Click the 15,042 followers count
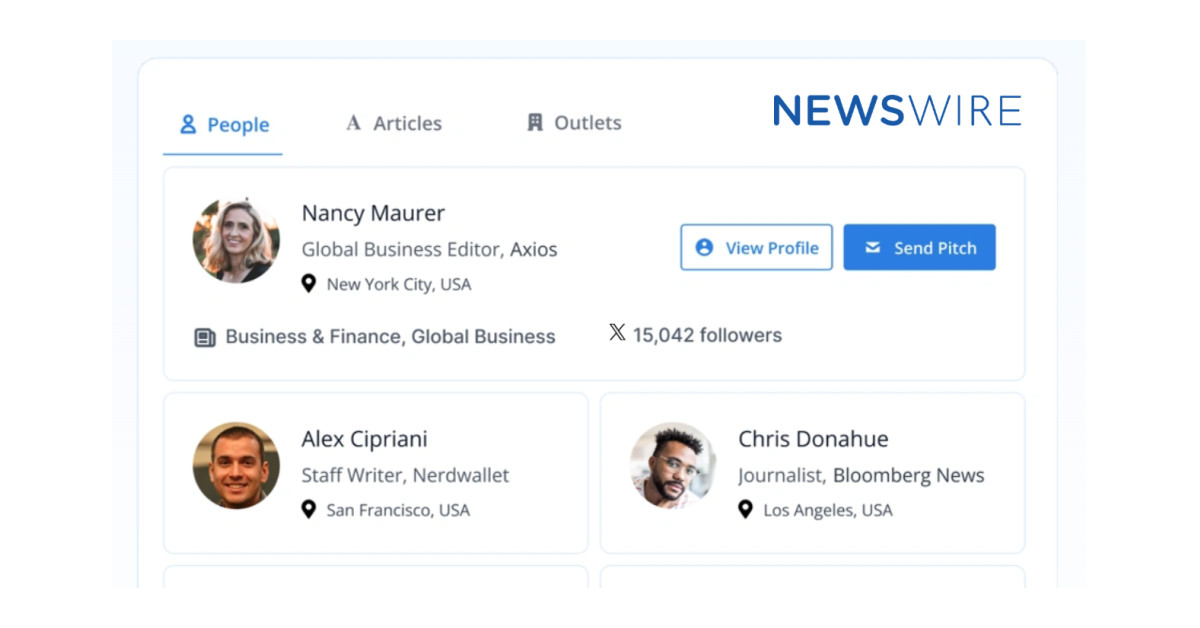The image size is (1200, 628). pos(709,335)
